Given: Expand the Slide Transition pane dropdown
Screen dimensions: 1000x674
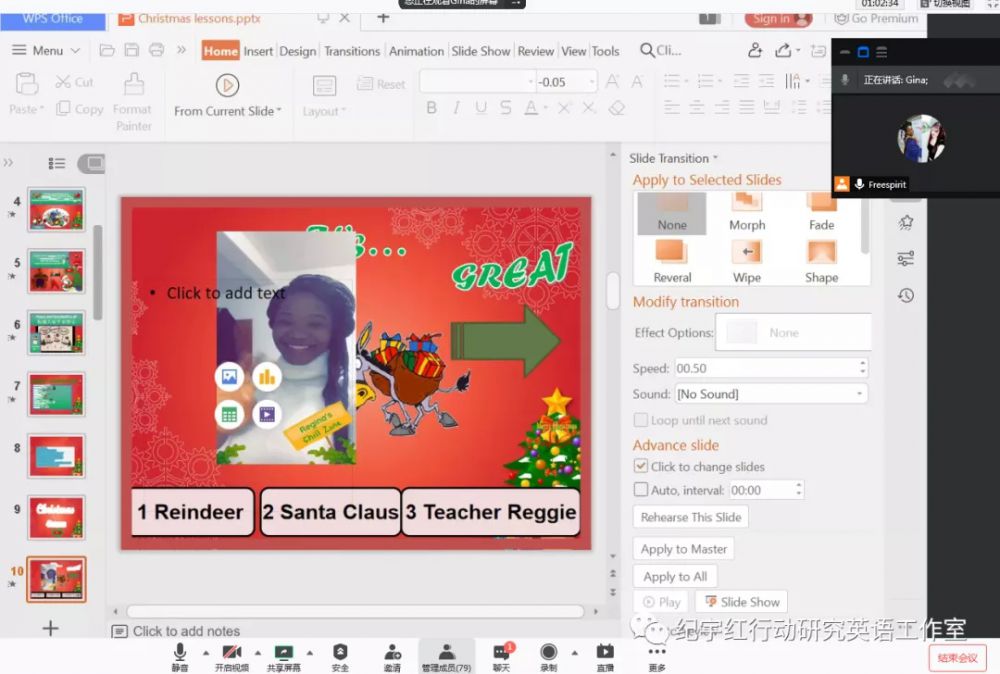Looking at the screenshot, I should click(715, 159).
